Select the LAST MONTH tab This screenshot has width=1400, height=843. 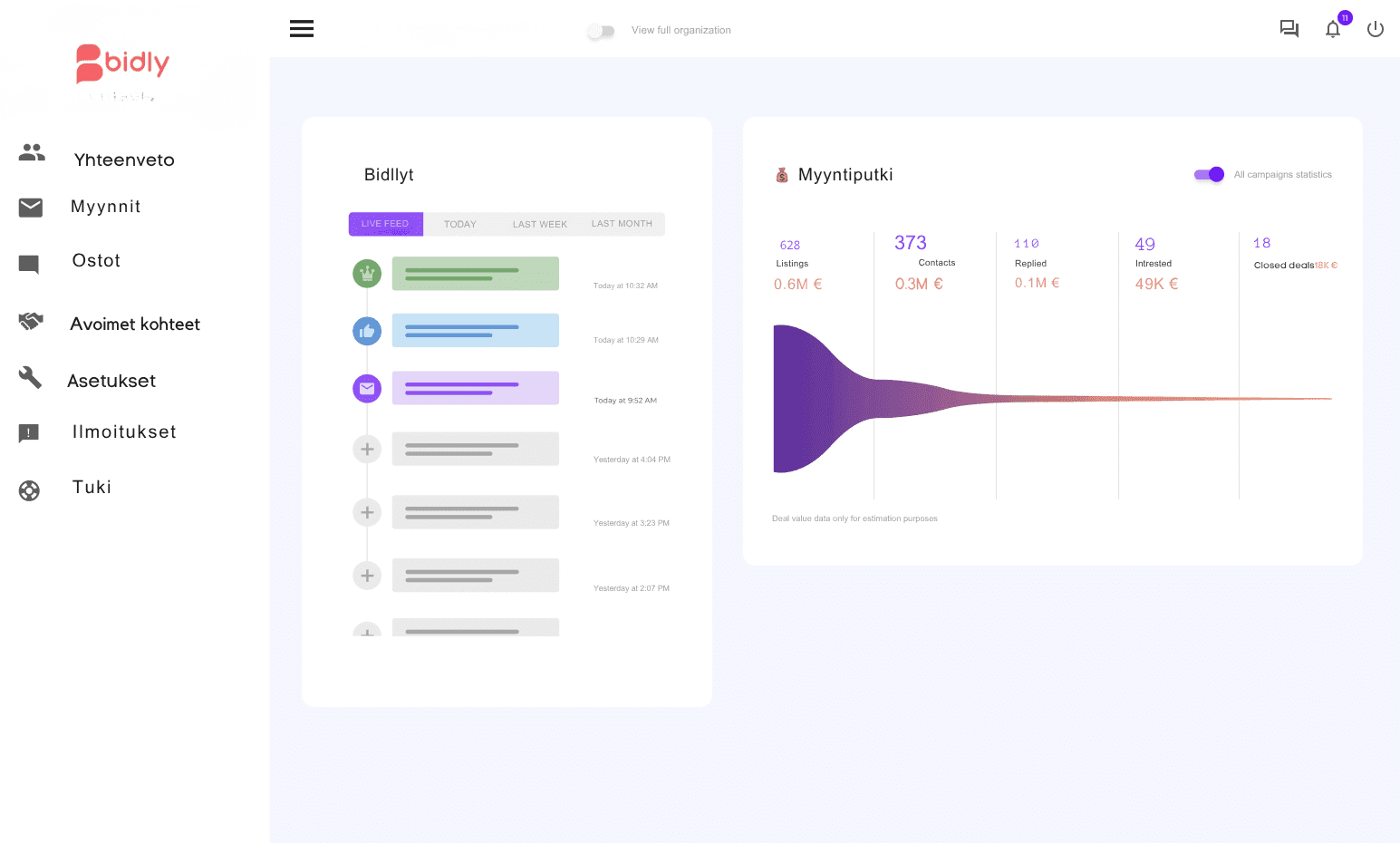point(623,224)
